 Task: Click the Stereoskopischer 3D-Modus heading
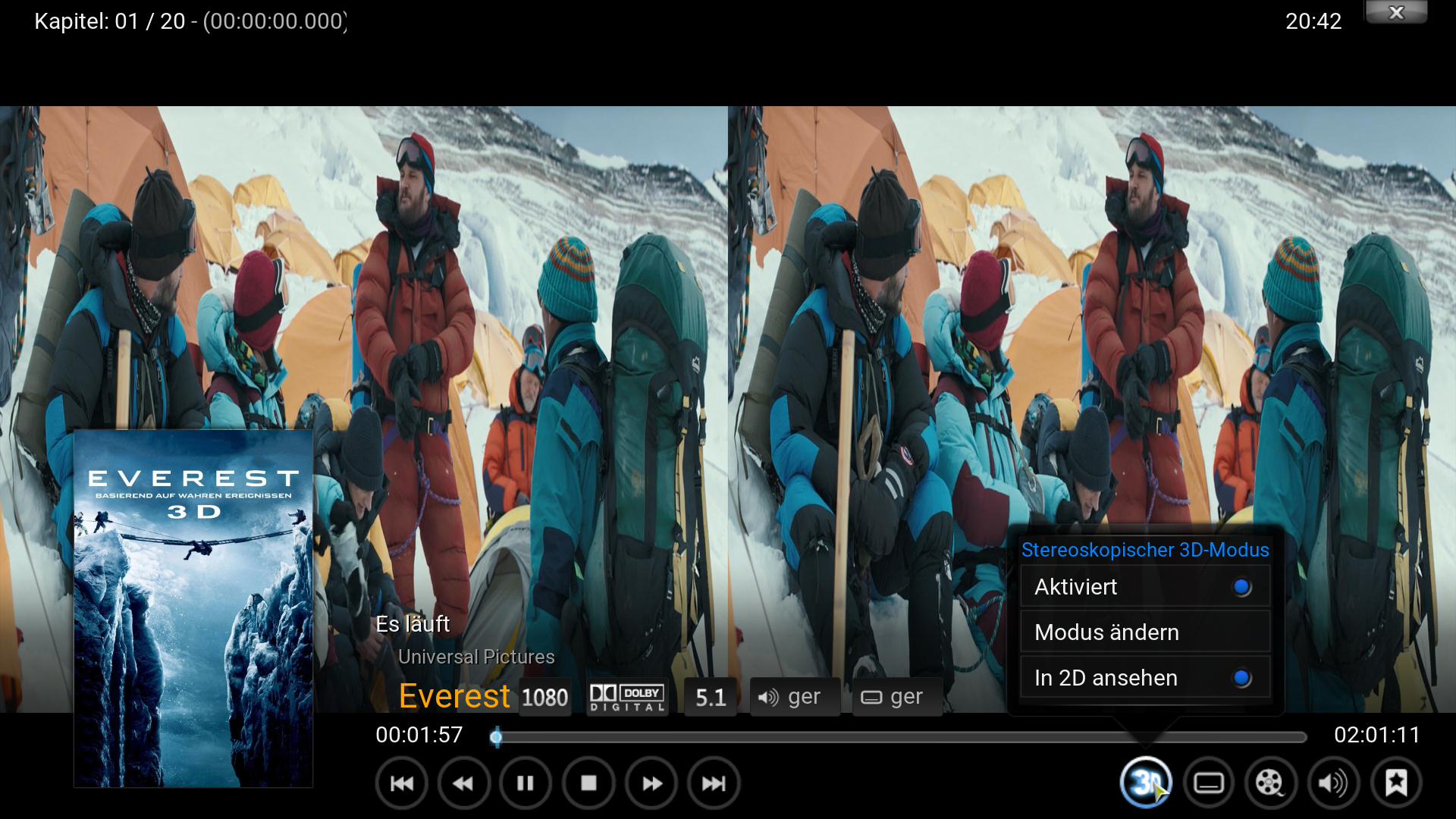coord(1145,550)
